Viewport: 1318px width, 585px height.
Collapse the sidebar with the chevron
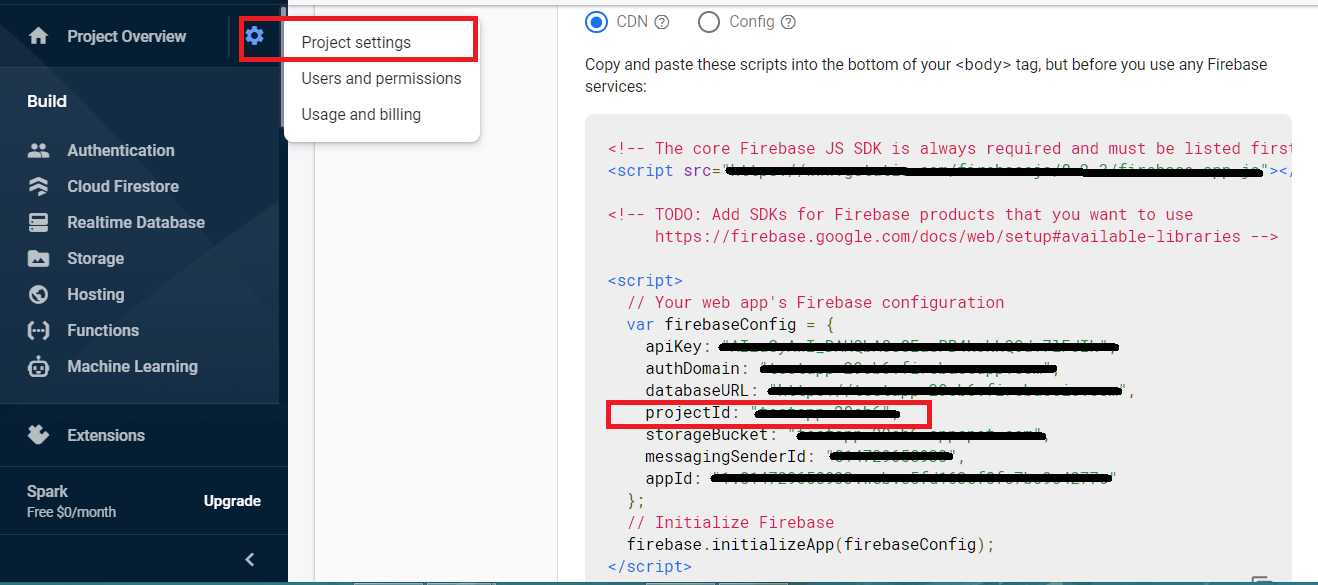[250, 559]
